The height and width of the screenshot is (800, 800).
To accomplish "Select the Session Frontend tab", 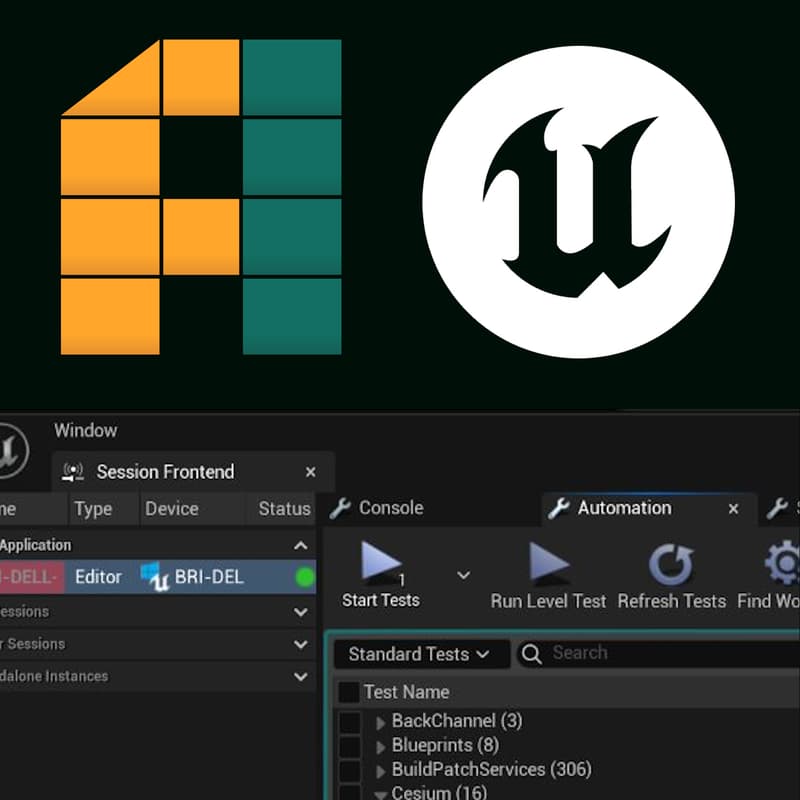I will coord(193,472).
